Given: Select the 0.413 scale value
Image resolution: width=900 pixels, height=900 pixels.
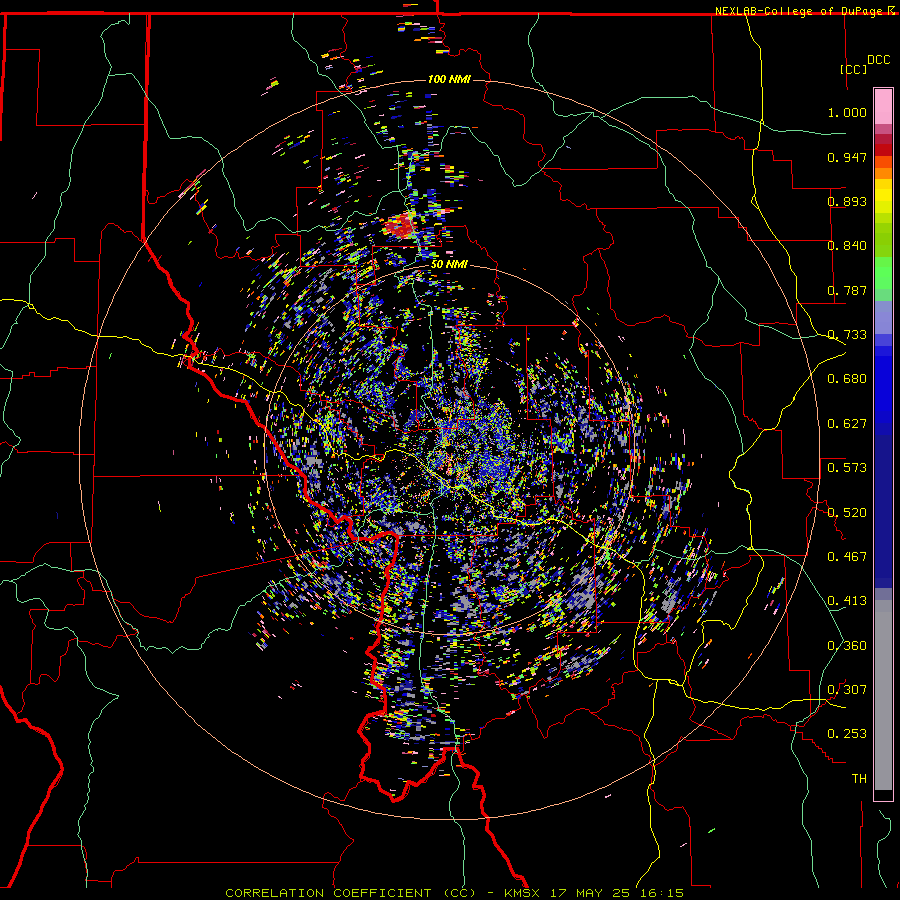Looking at the screenshot, I should 847,601.
